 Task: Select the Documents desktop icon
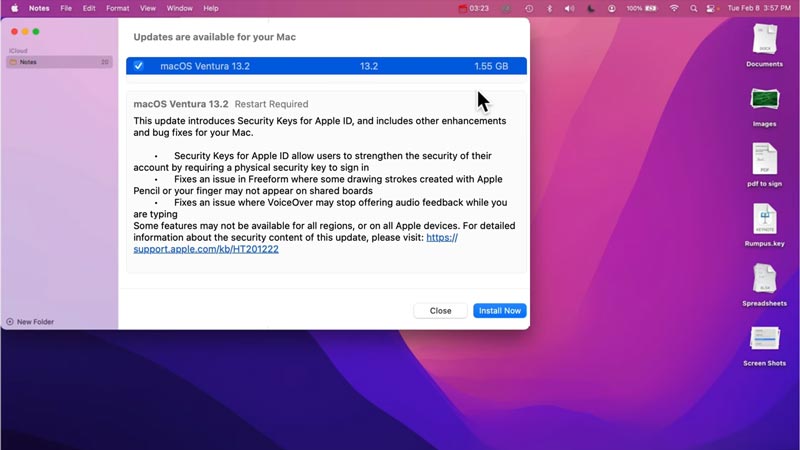point(764,45)
